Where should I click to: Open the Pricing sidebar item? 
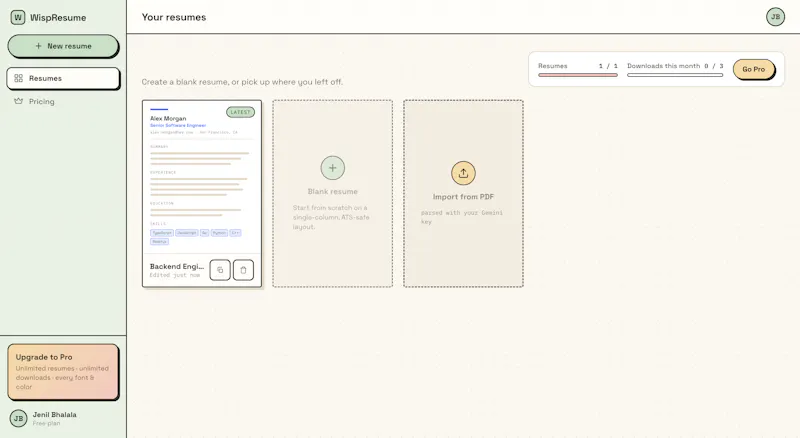tap(63, 102)
